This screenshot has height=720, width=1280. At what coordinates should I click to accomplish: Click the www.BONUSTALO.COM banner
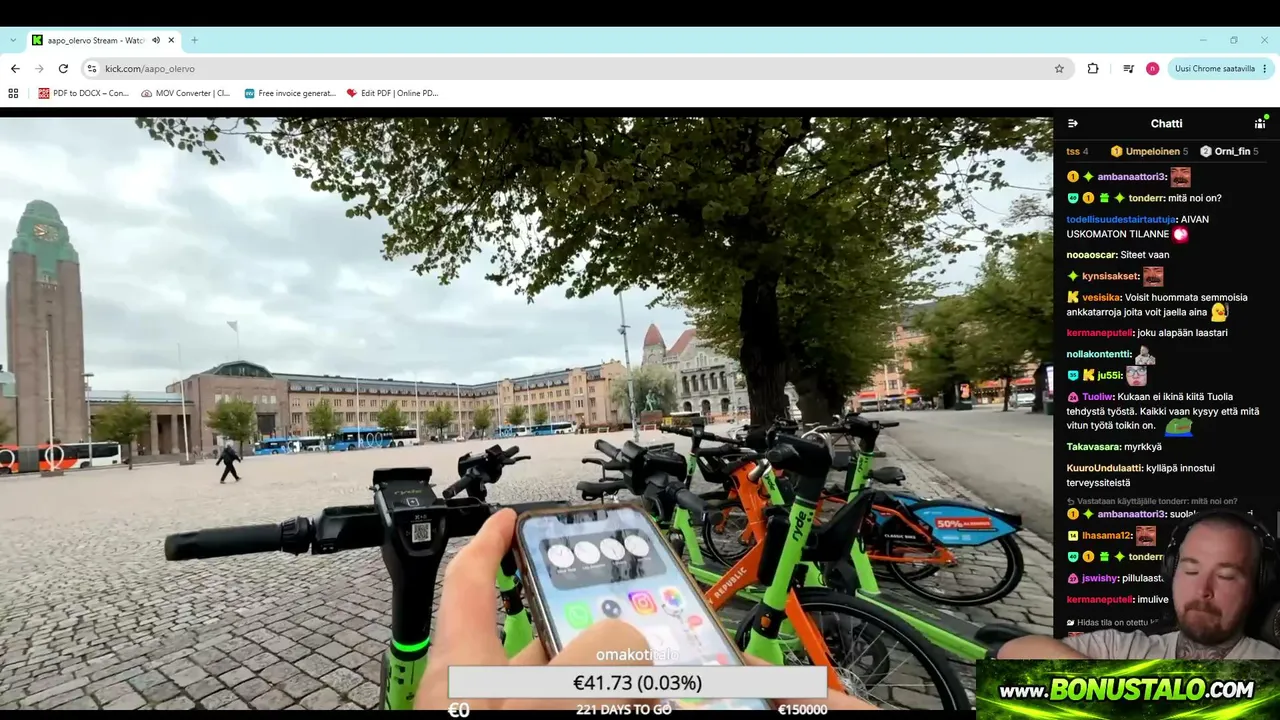click(x=1128, y=689)
